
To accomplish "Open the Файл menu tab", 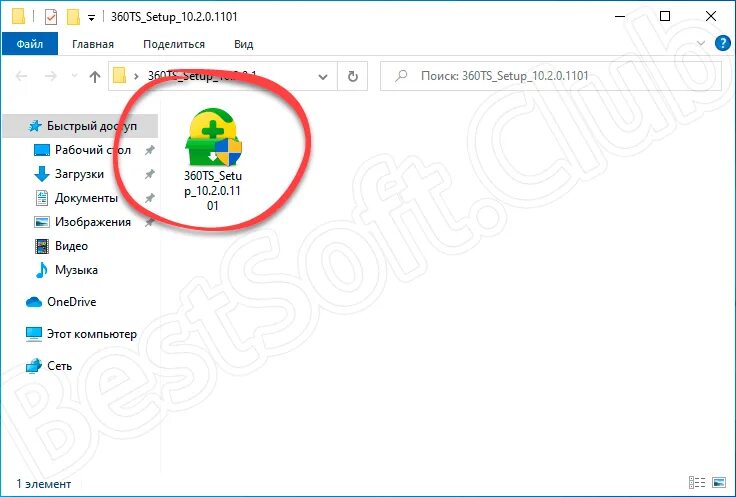I will tap(30, 44).
